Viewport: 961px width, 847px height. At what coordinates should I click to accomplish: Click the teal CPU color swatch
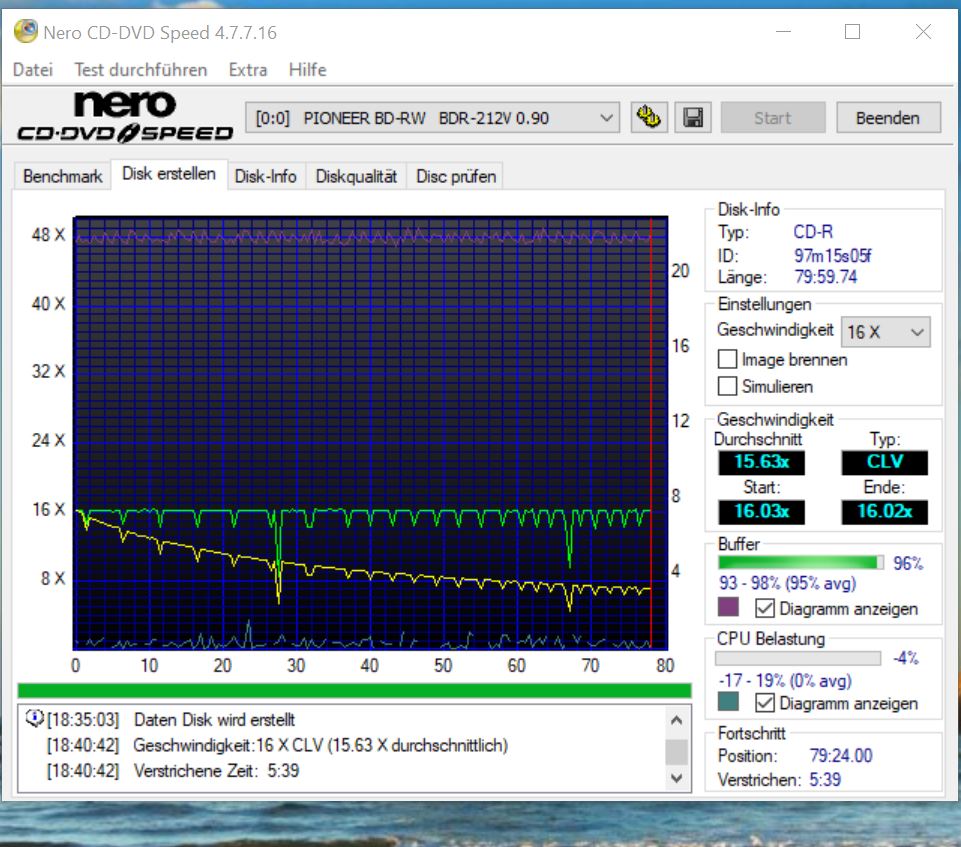pos(728,701)
